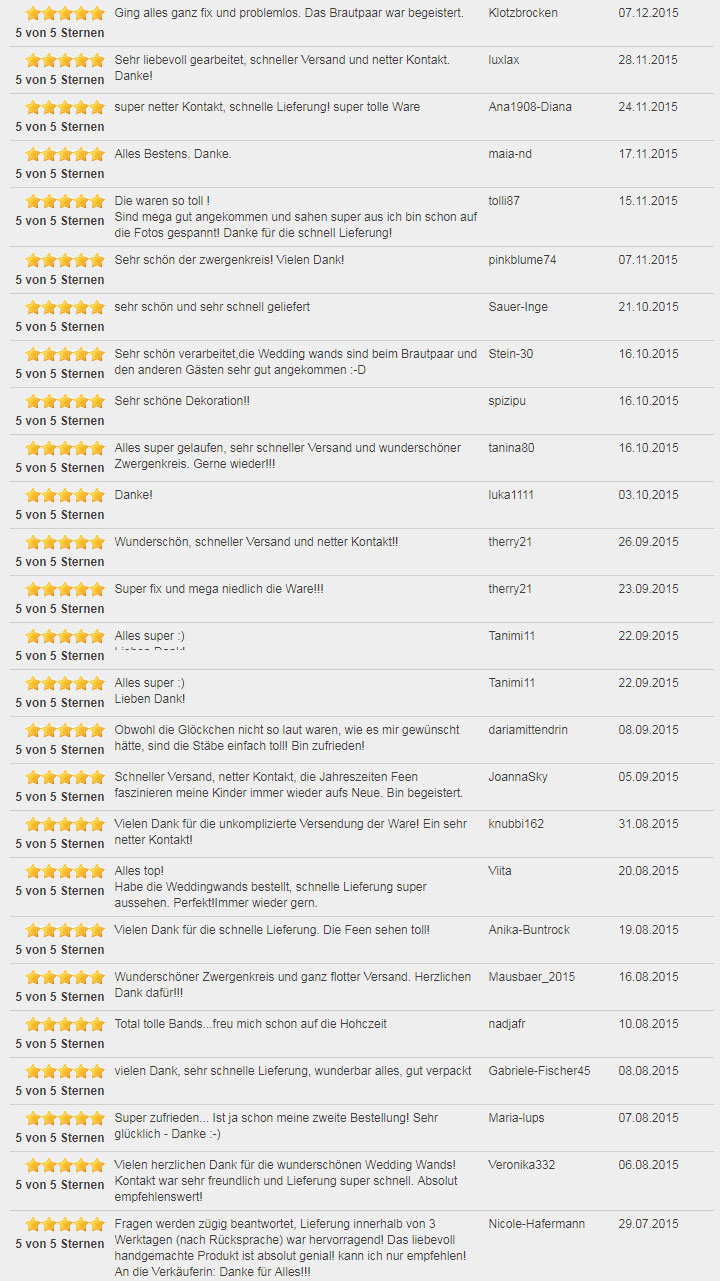Open profile of Stein-30
720x1281 pixels.
[x=511, y=354]
